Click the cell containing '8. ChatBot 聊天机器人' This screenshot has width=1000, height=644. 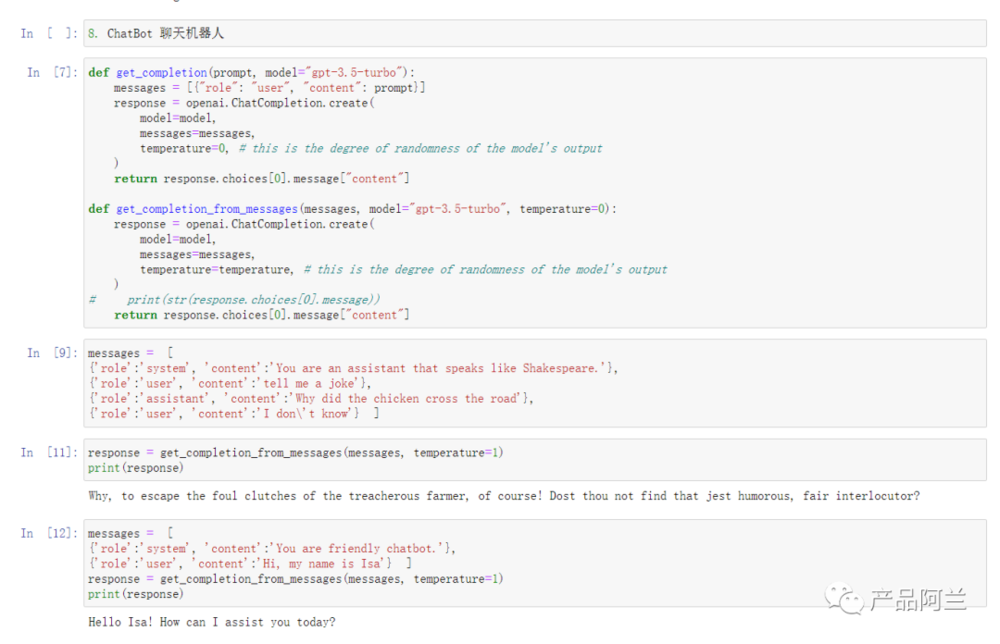[534, 33]
